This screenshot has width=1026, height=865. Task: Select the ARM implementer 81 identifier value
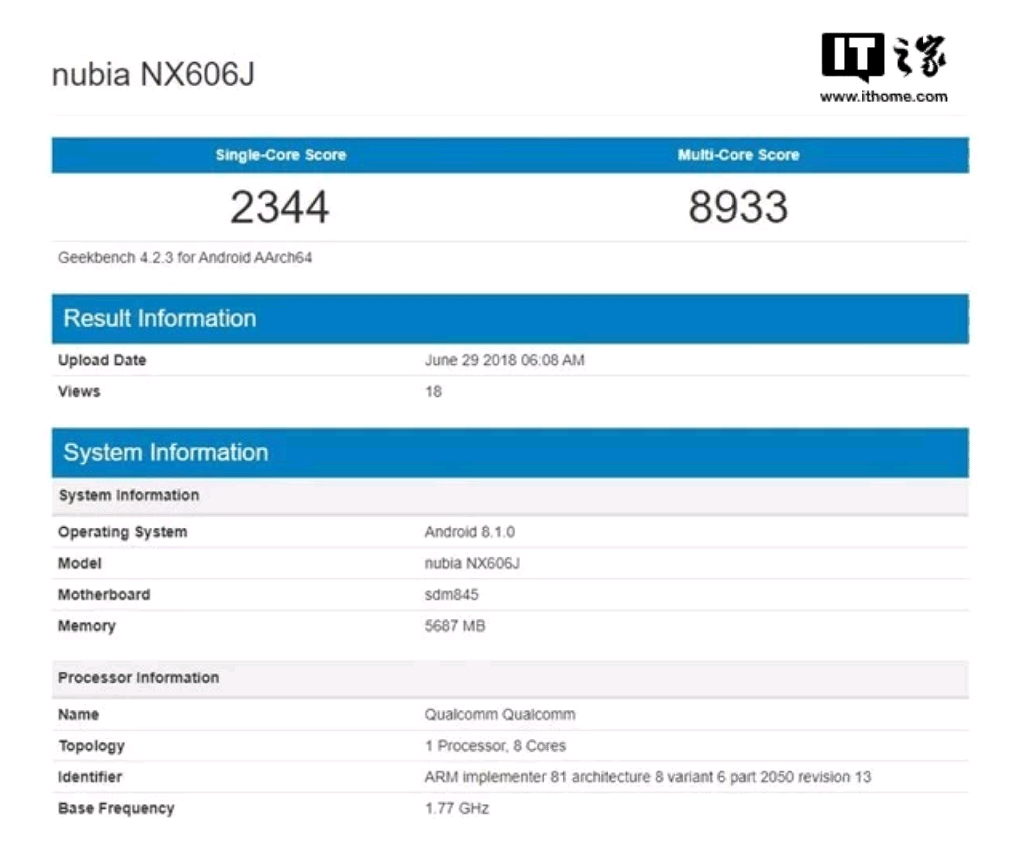648,777
